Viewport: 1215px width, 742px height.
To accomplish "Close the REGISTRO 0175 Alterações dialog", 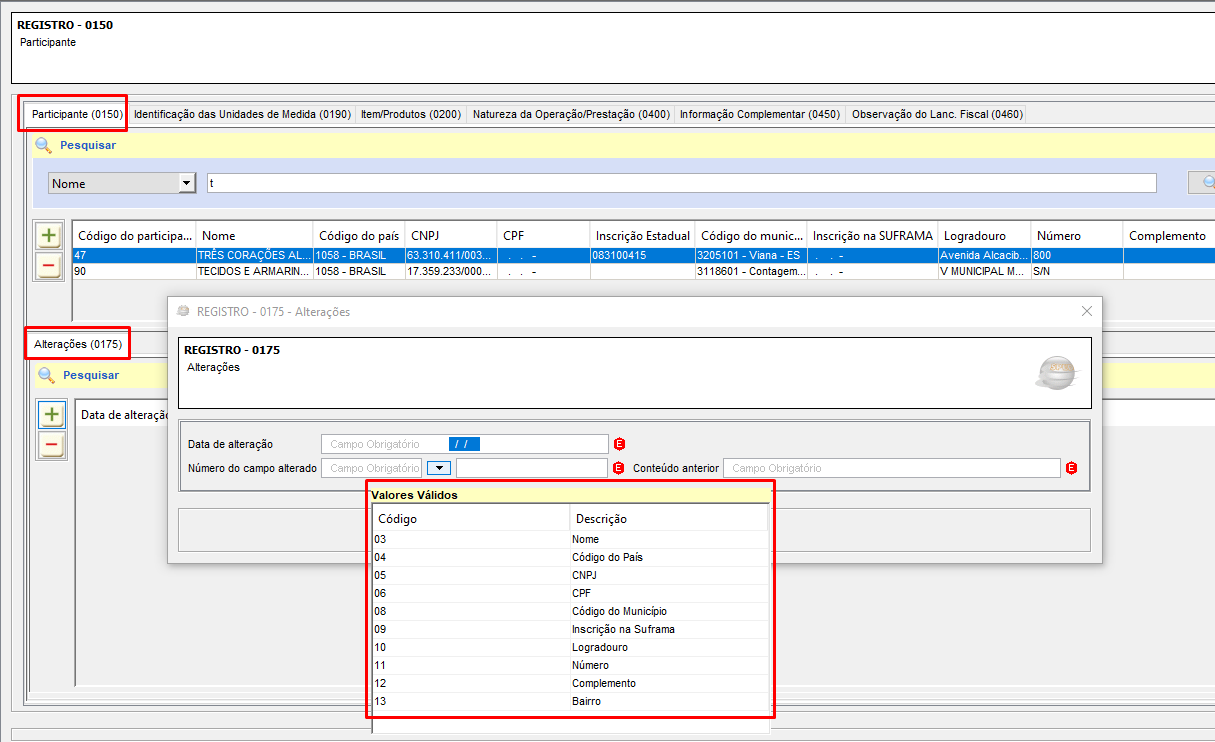I will (1087, 311).
